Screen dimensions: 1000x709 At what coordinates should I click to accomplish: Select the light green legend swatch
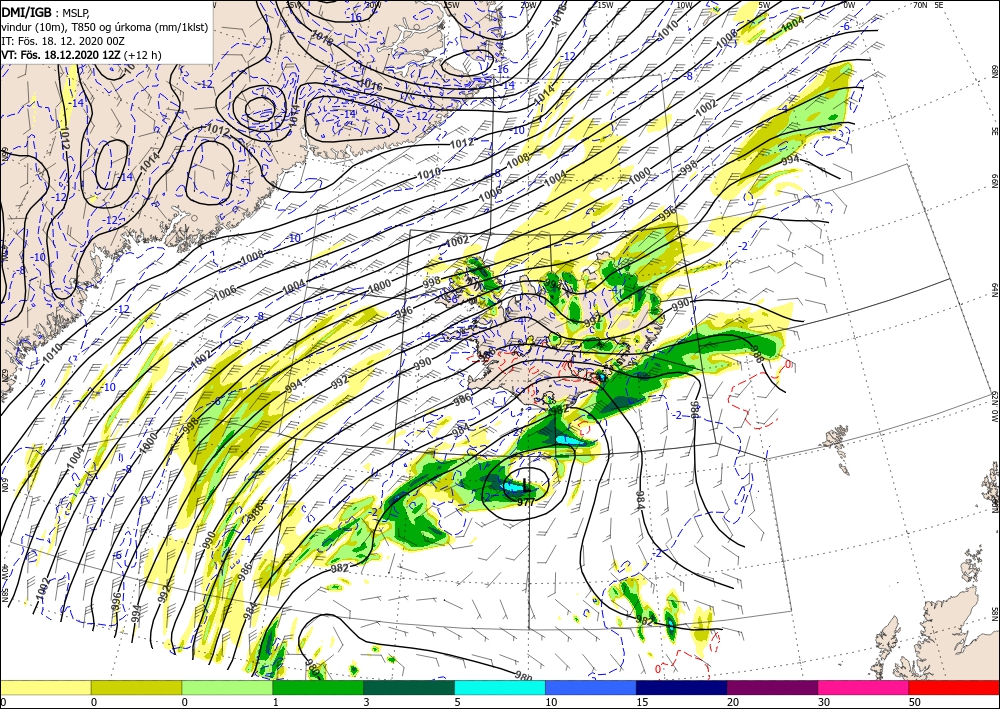point(227,687)
